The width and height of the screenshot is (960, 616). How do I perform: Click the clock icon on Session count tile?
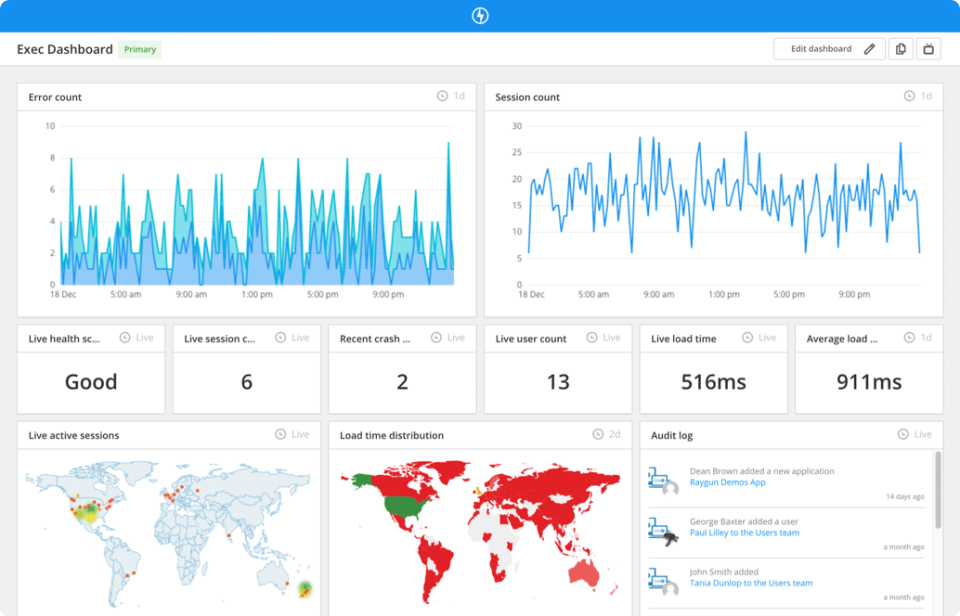pyautogui.click(x=909, y=96)
